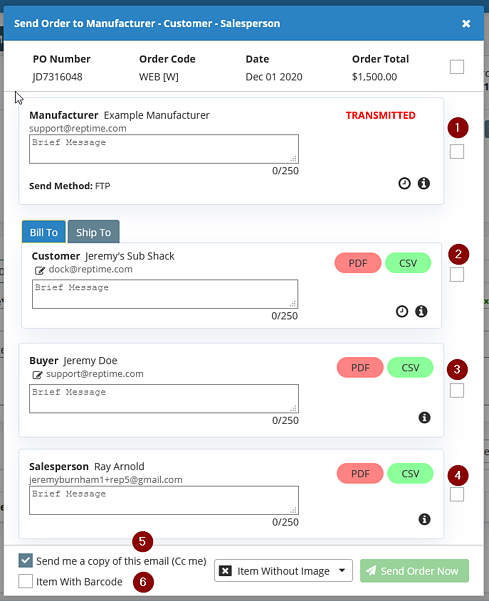Click the Salesperson section info icon
This screenshot has height=601, width=489.
(424, 519)
